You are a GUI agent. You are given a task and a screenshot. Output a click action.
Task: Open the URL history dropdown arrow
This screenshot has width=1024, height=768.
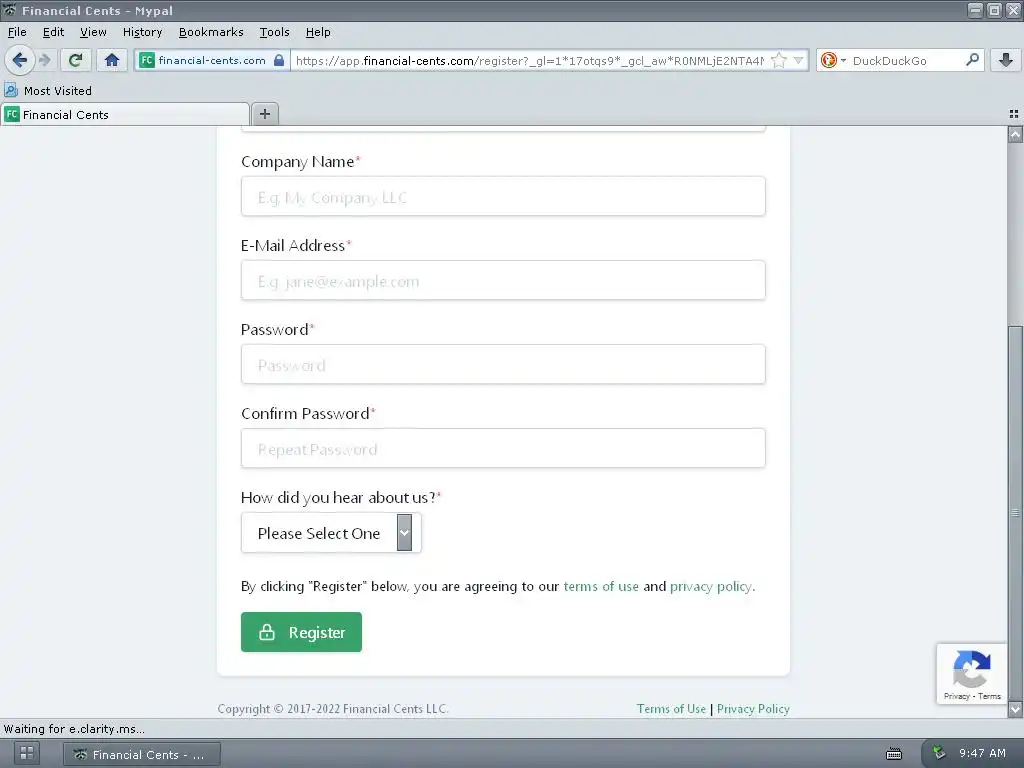tap(798, 60)
